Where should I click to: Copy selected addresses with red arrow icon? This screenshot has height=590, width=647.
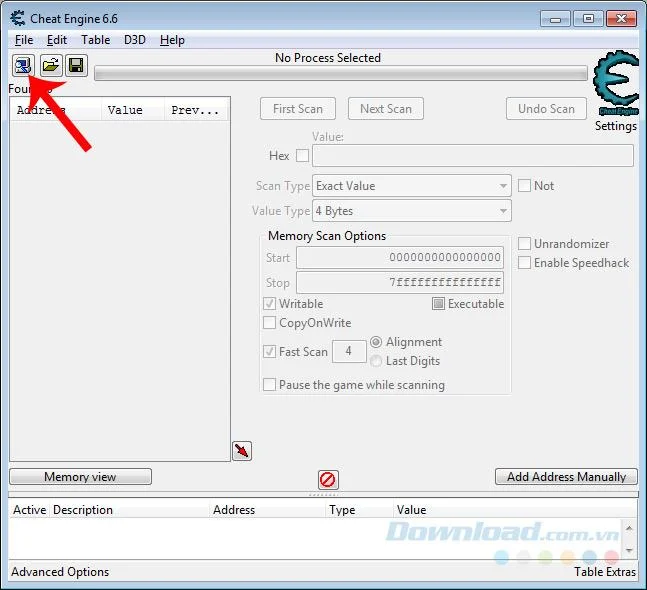(242, 451)
